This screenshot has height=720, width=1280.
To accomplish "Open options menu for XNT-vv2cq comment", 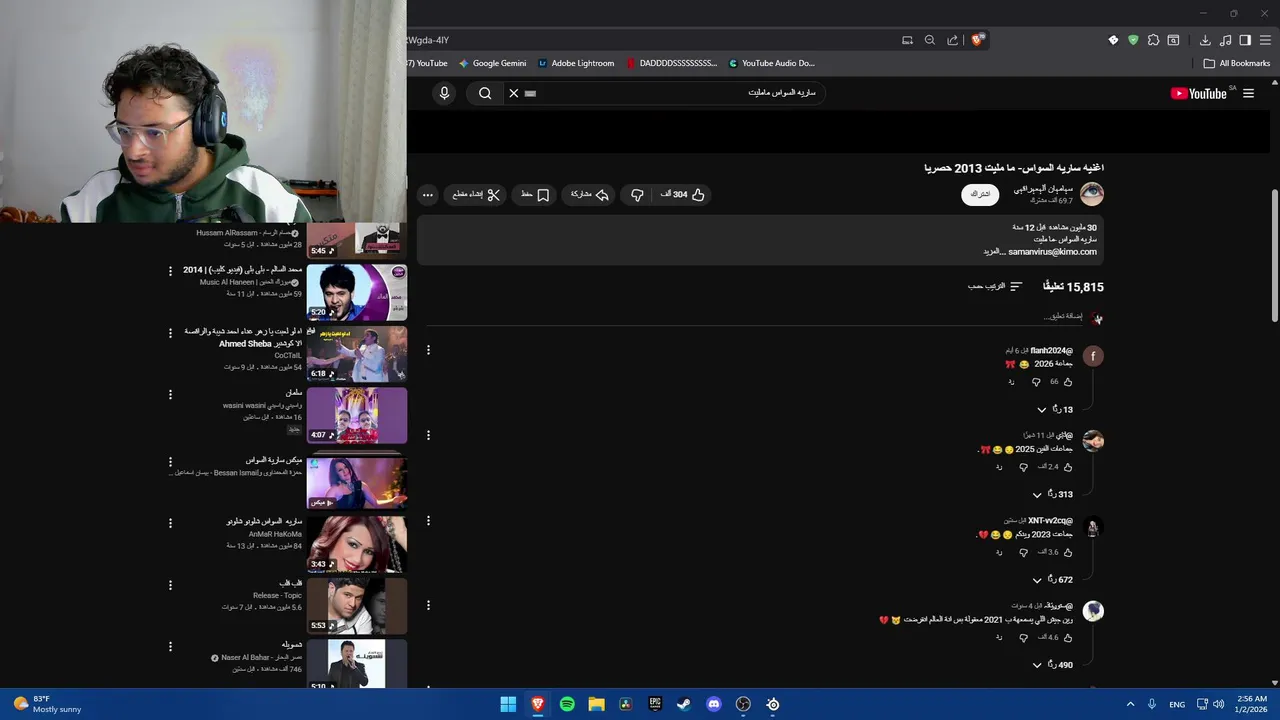I will (x=428, y=521).
